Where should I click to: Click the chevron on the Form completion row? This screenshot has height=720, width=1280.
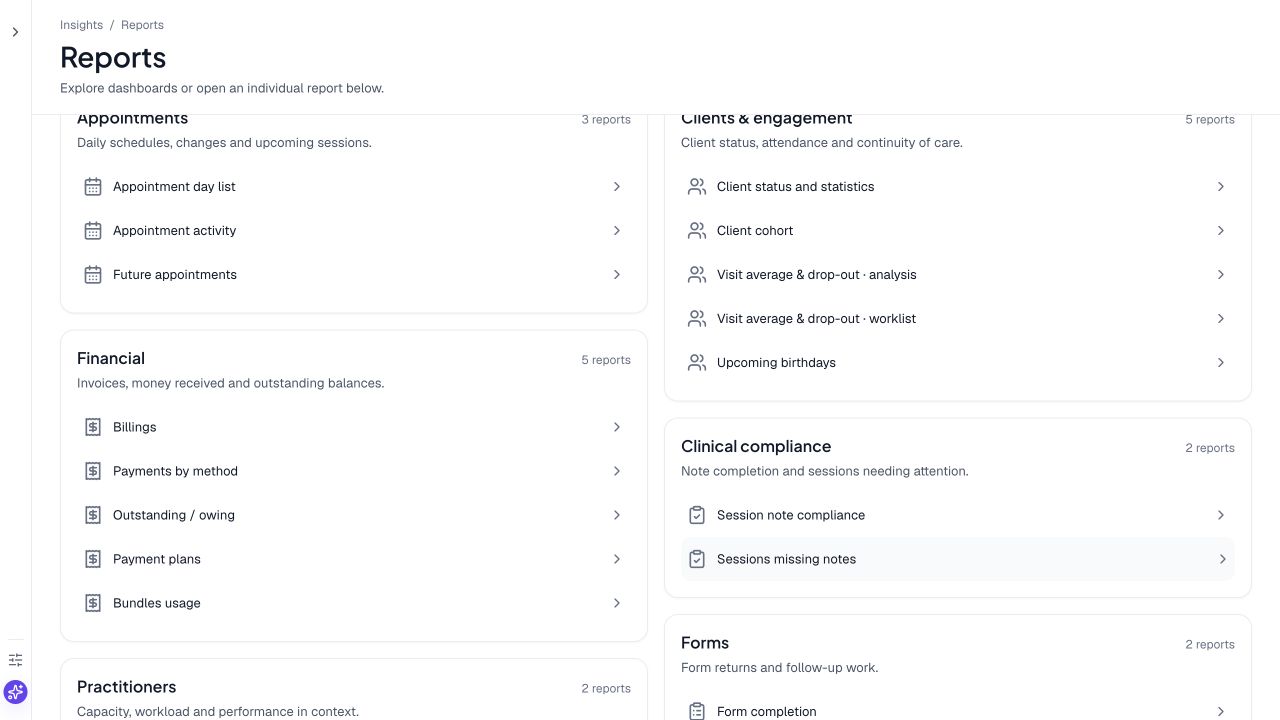(1221, 711)
